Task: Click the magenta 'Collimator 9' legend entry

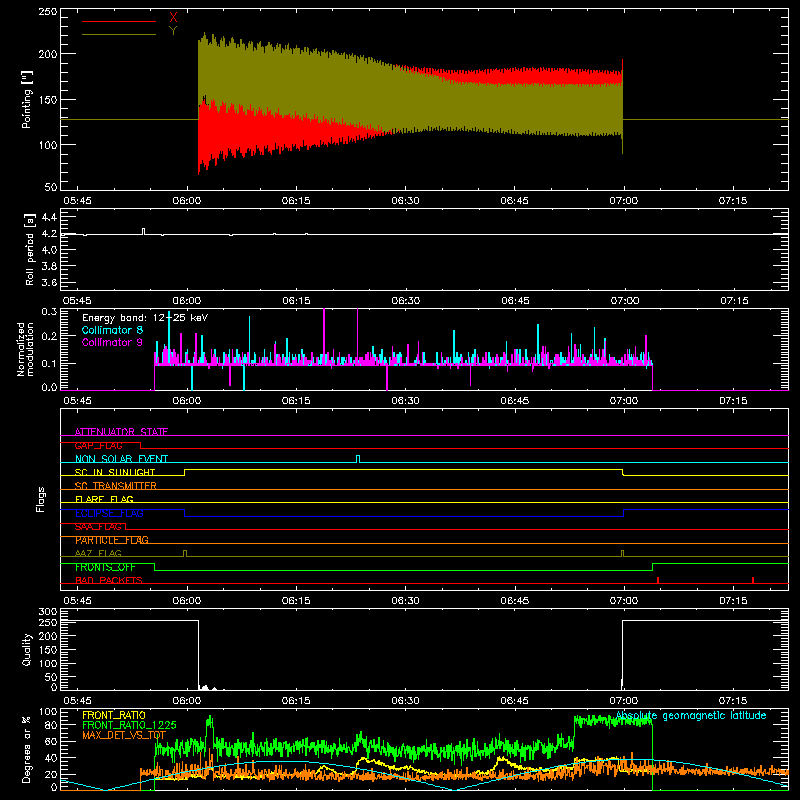Action: [112, 342]
